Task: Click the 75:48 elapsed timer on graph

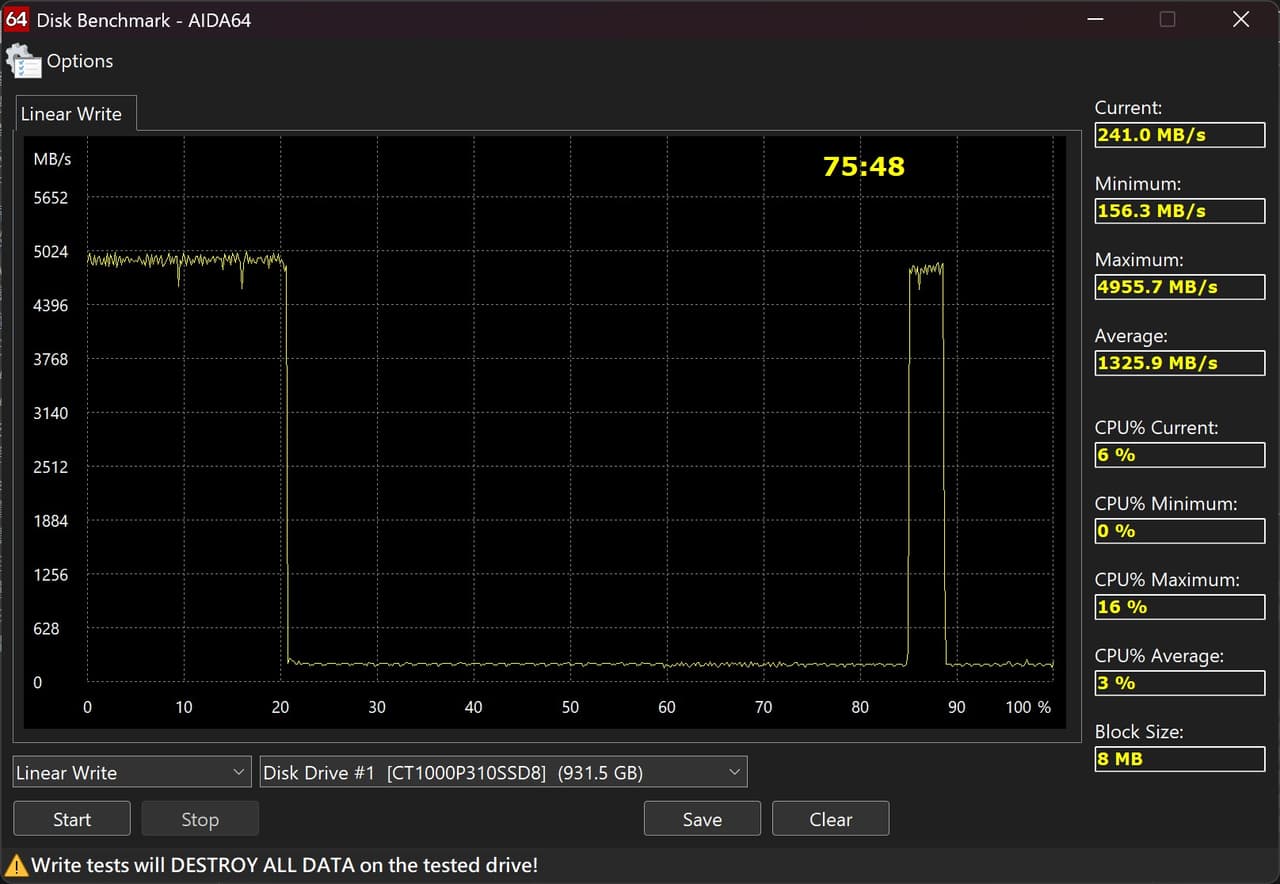Action: pos(863,167)
